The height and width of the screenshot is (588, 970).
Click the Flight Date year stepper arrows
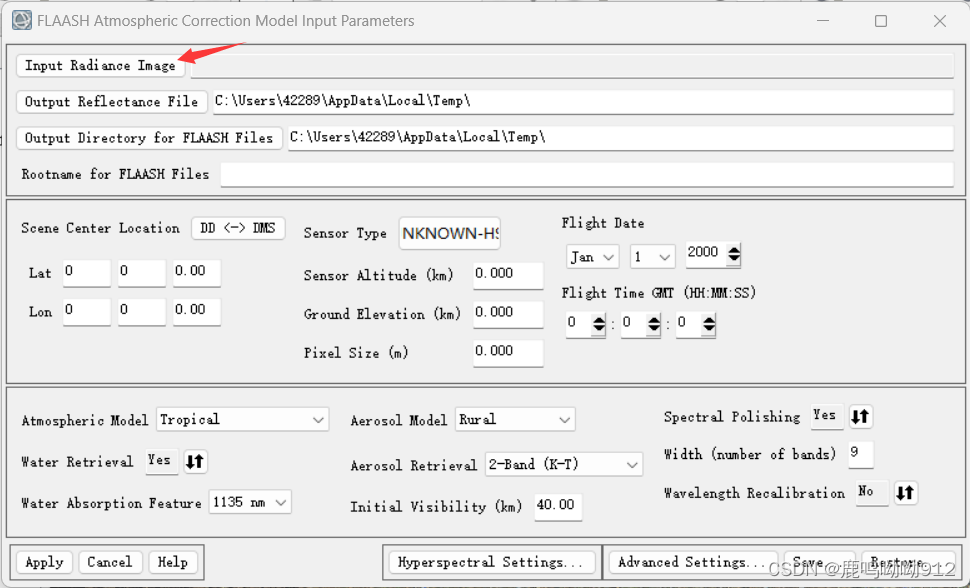[734, 254]
